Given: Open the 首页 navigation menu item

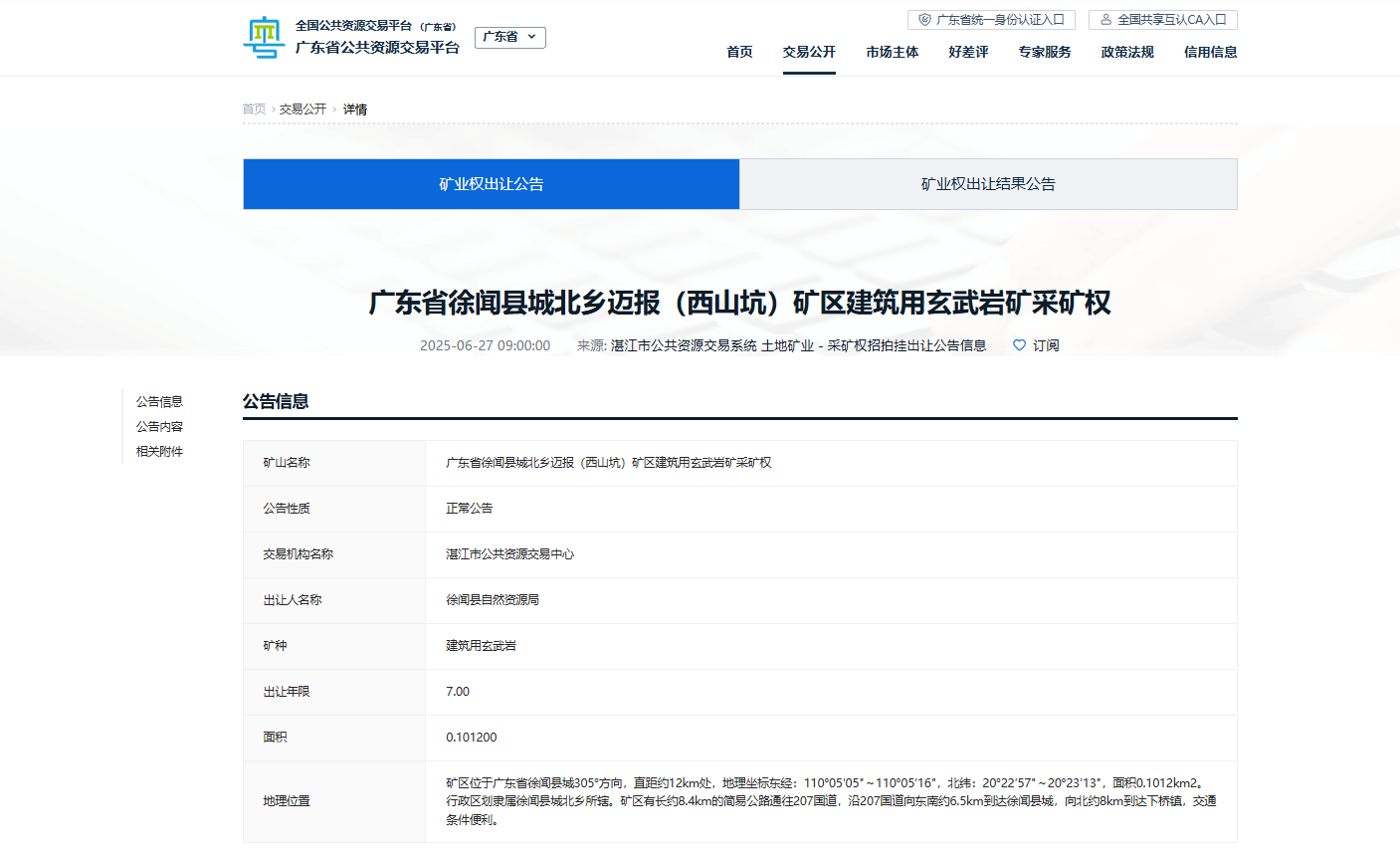Looking at the screenshot, I should point(739,52).
